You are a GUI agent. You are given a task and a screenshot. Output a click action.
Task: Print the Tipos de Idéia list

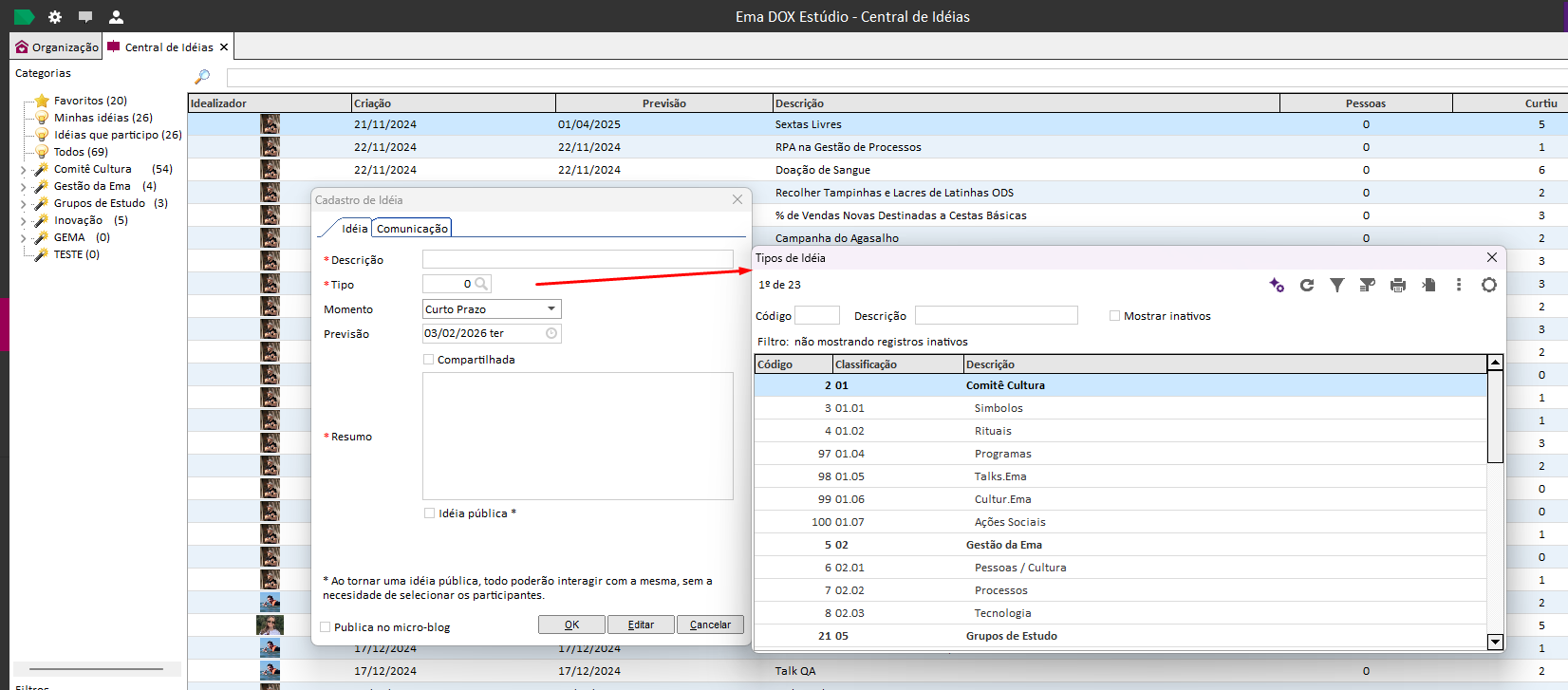1397,285
